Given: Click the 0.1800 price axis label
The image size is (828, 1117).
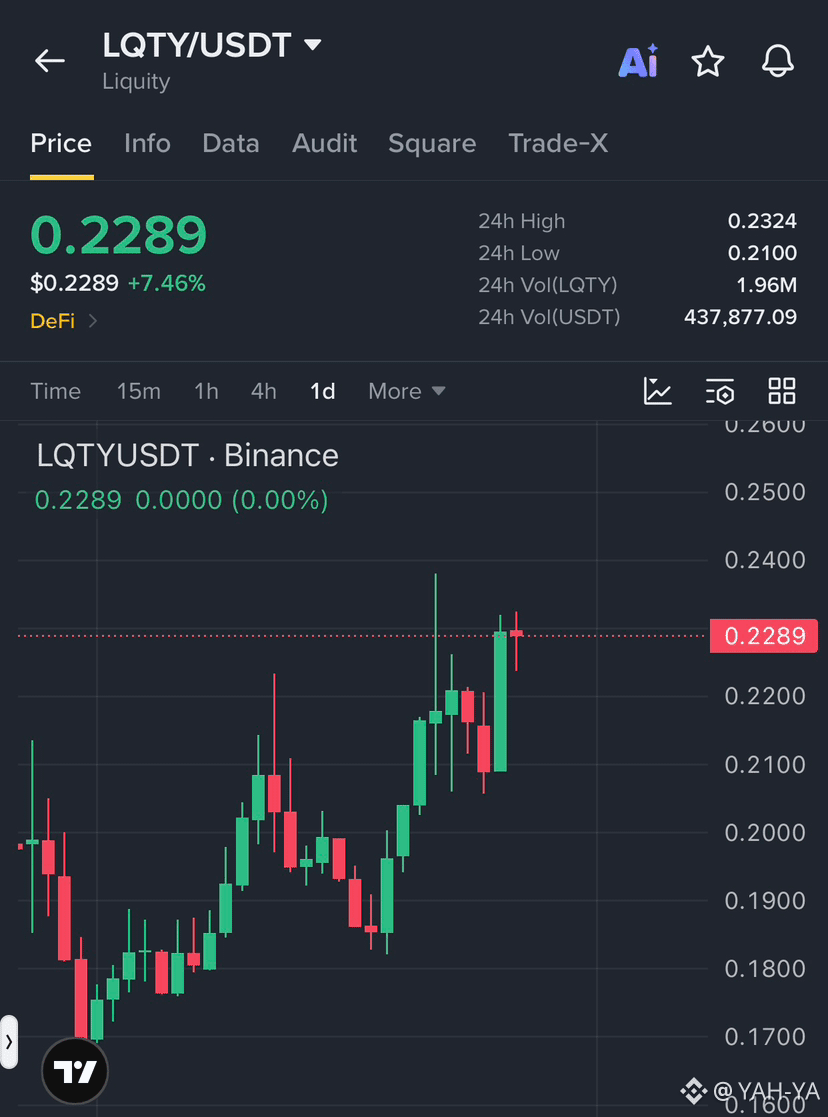Looking at the screenshot, I should click(765, 968).
